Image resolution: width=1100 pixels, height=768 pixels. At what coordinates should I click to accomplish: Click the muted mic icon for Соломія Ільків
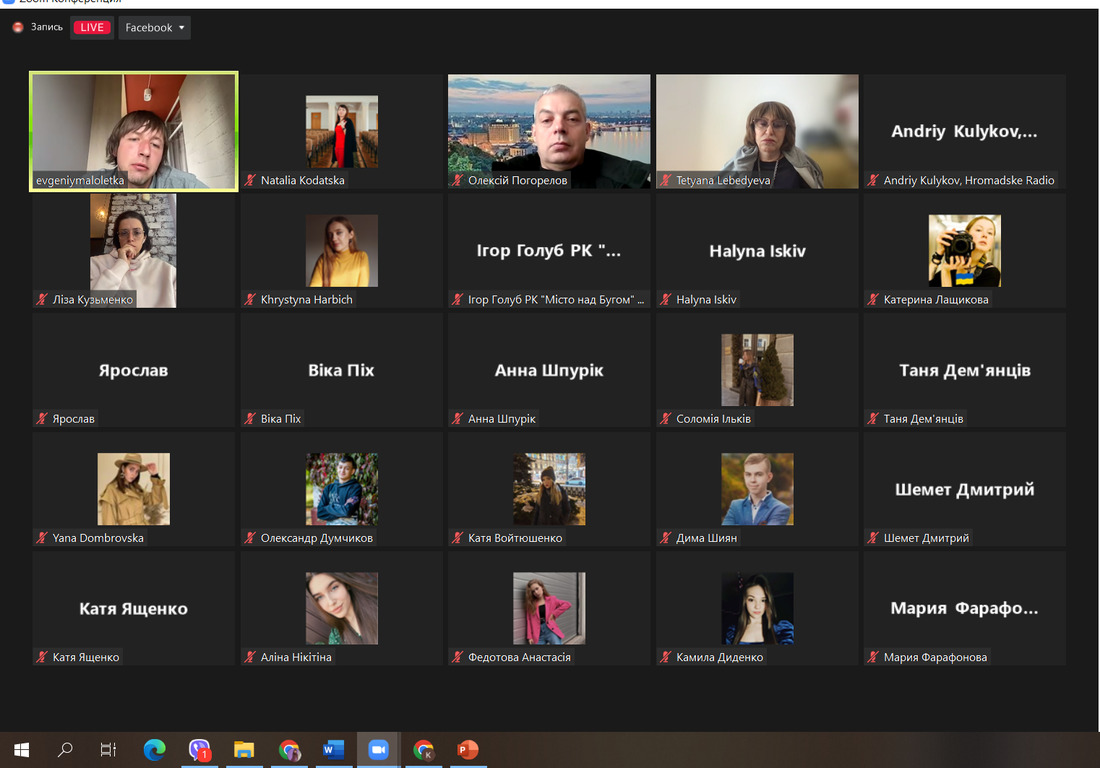click(666, 419)
